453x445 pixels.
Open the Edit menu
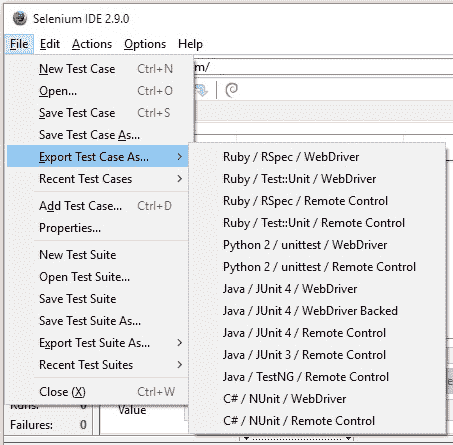50,44
